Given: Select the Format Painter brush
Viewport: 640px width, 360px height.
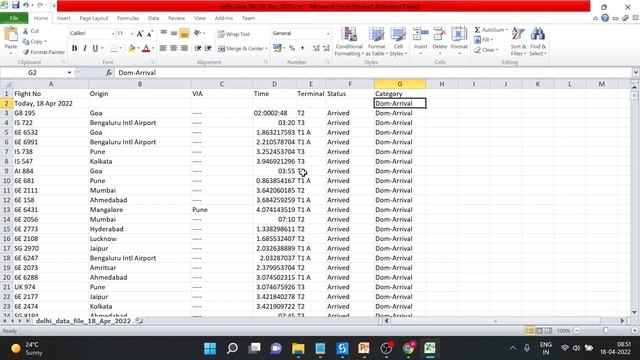Looking at the screenshot, I should [26, 52].
